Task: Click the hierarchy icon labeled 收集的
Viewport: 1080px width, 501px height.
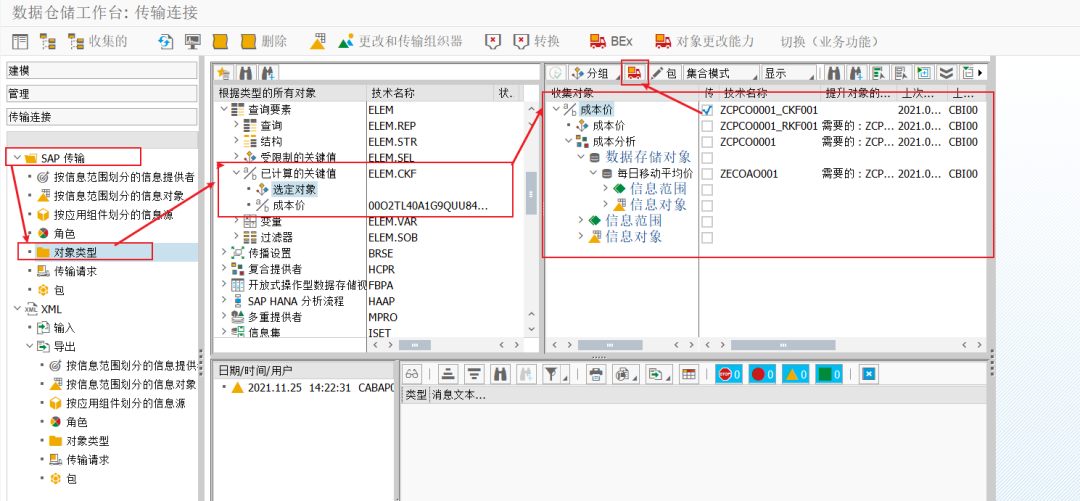Action: 97,41
